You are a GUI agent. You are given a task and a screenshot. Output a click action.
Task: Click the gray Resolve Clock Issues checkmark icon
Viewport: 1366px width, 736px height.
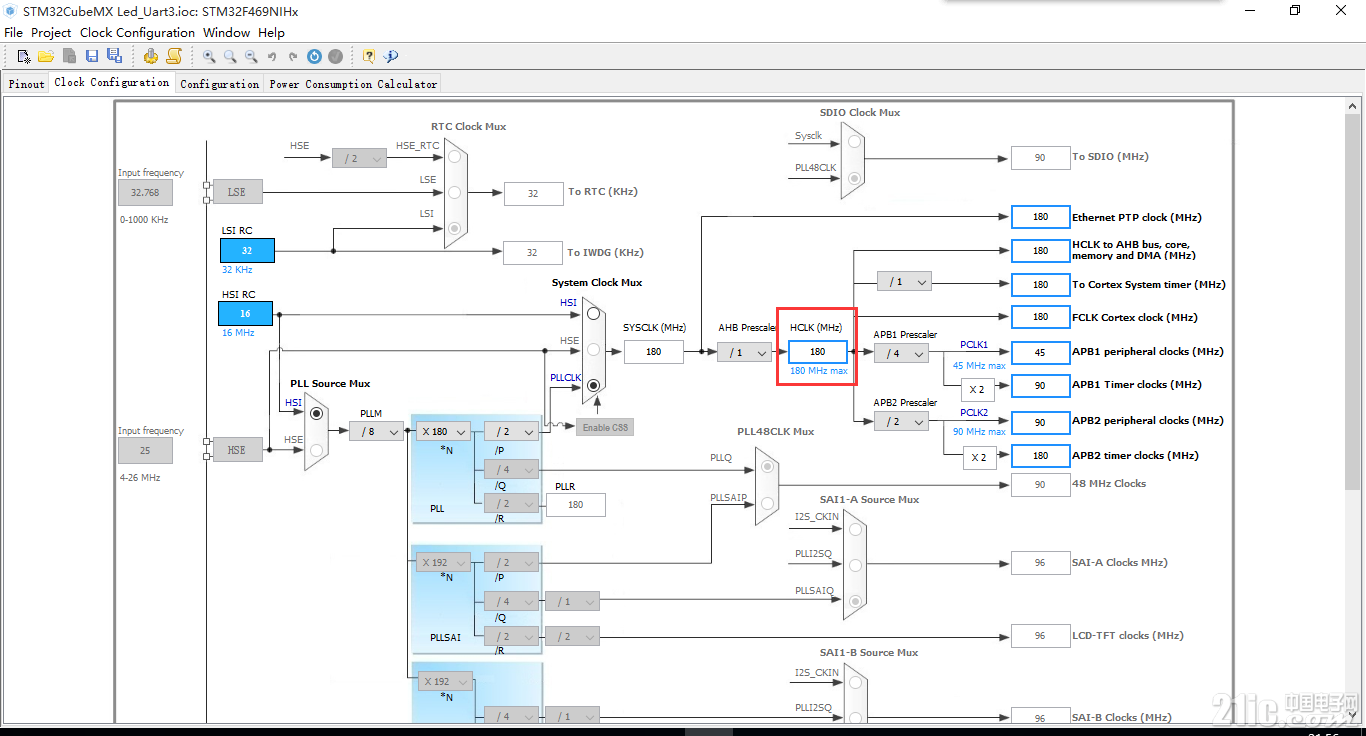[335, 57]
